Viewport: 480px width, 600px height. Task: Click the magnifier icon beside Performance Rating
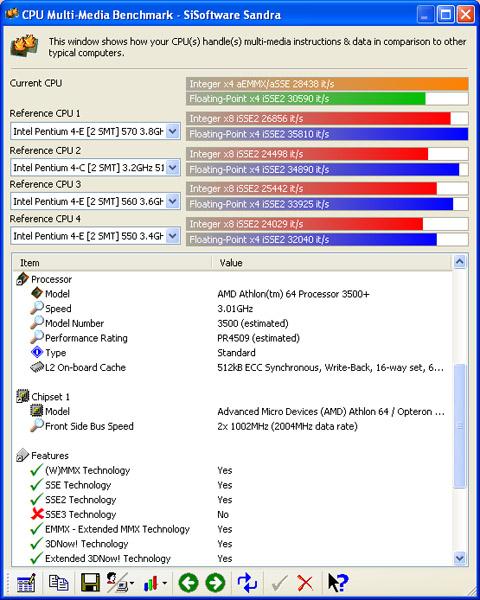tap(37, 338)
